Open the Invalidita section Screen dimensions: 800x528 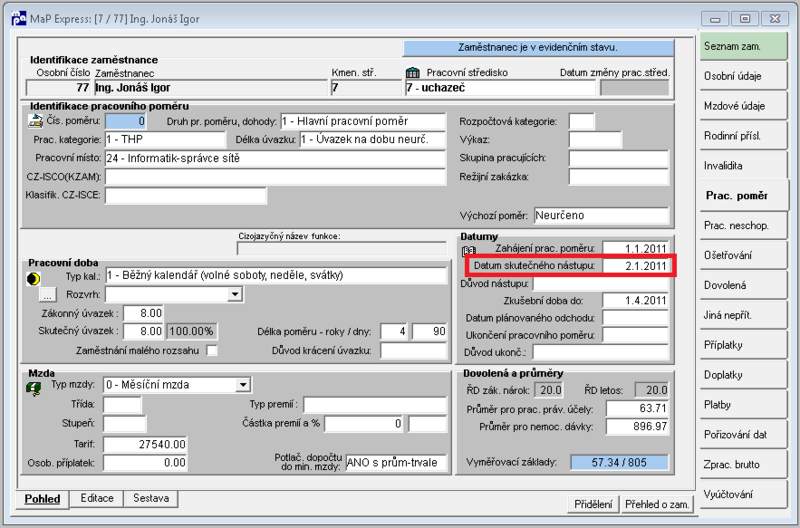[743, 166]
